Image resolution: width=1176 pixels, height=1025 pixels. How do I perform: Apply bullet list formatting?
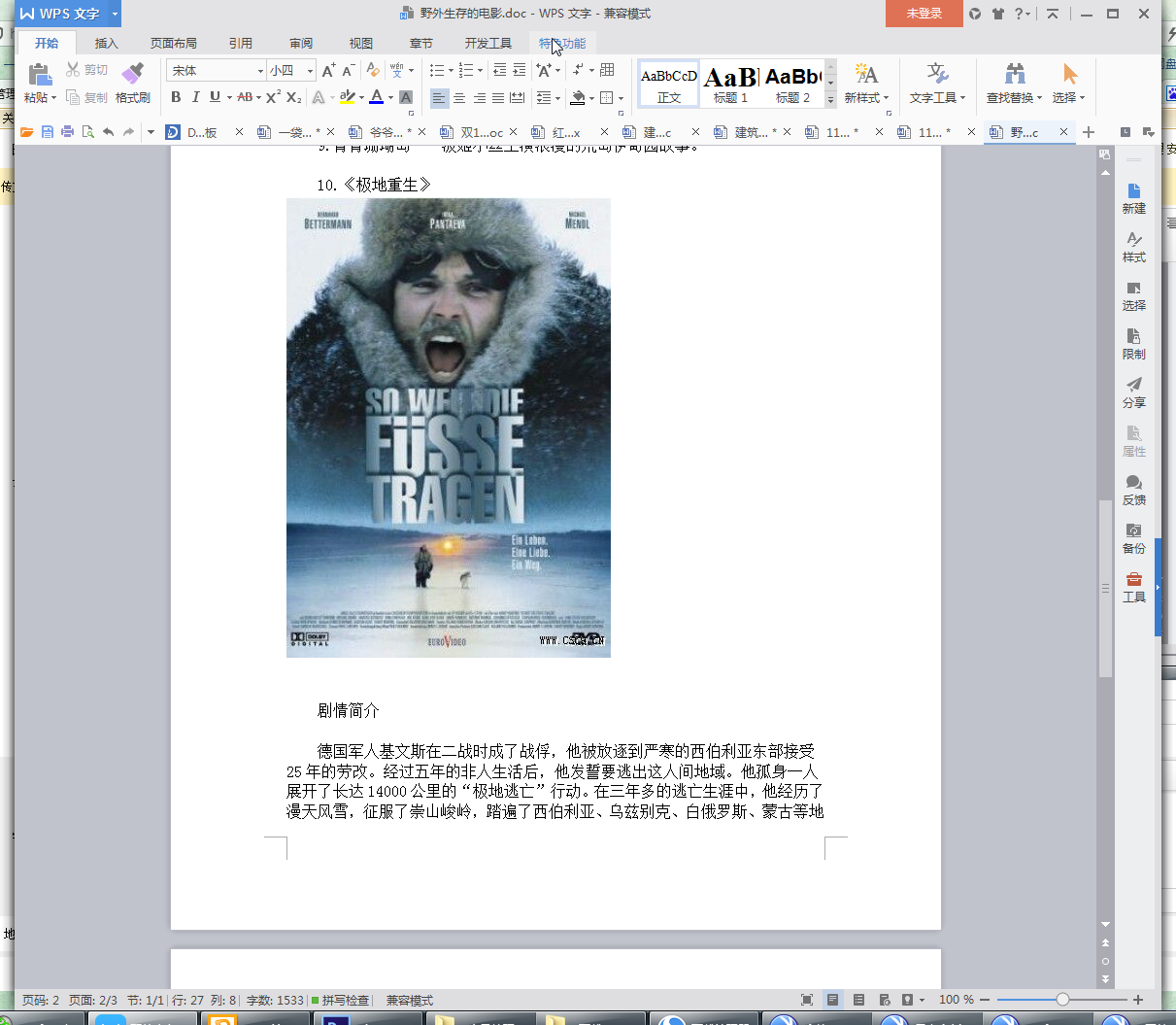point(437,70)
